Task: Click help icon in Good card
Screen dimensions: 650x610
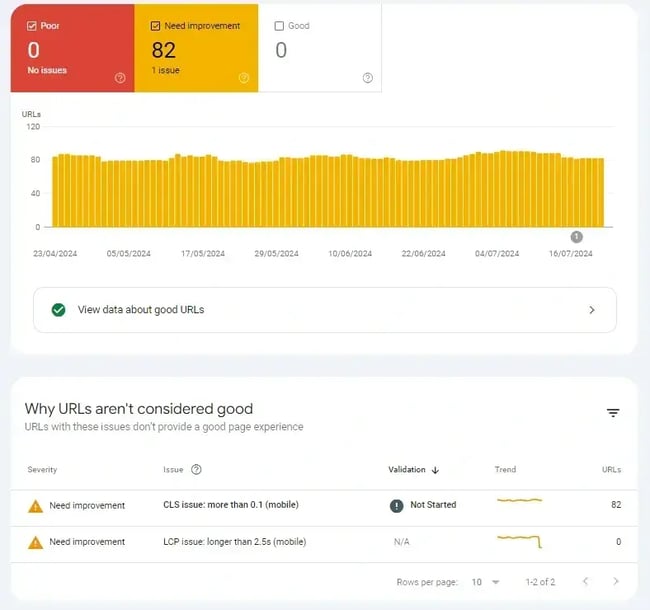Action: [x=367, y=78]
